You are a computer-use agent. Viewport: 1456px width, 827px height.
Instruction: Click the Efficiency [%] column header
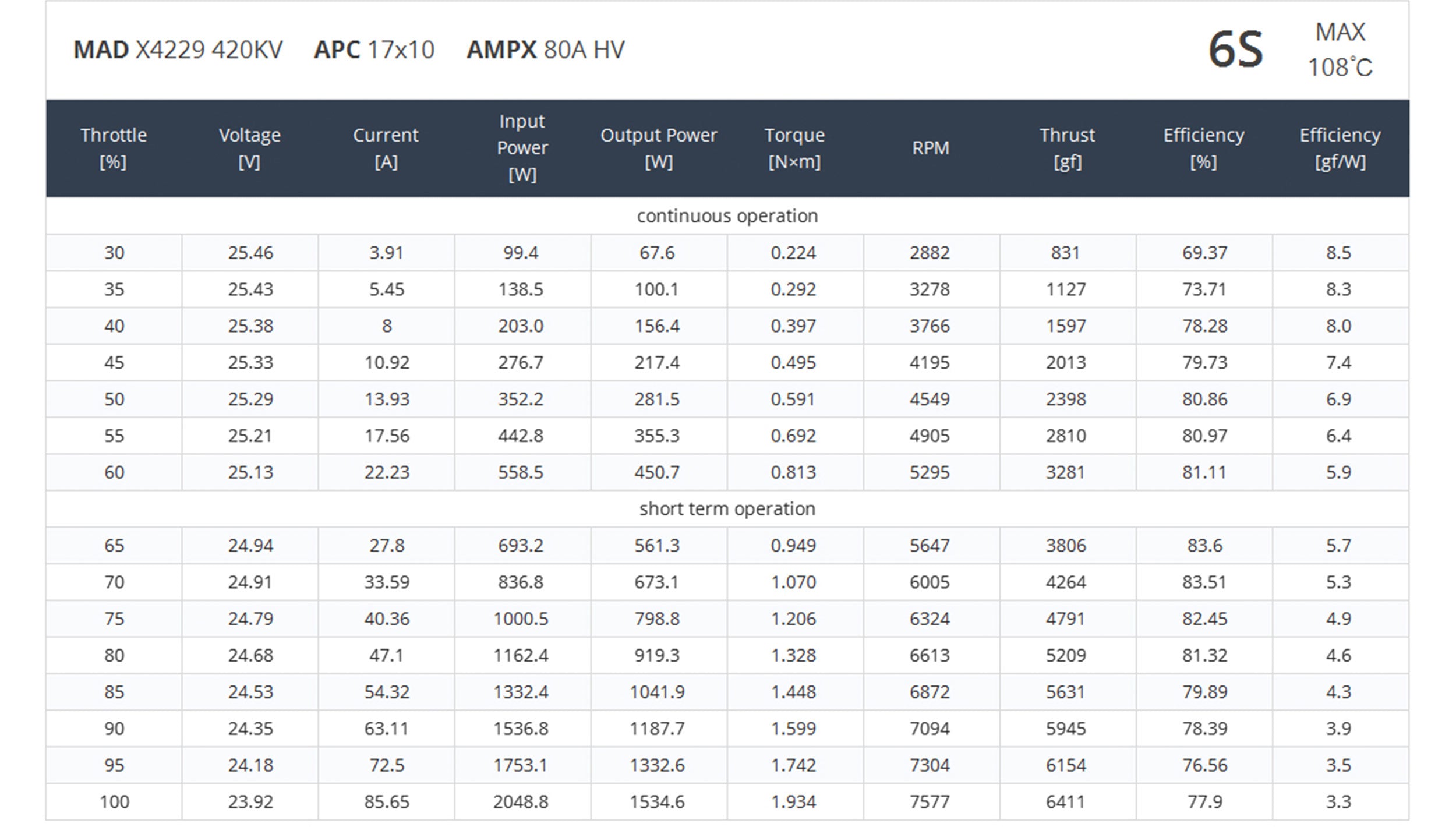1204,148
